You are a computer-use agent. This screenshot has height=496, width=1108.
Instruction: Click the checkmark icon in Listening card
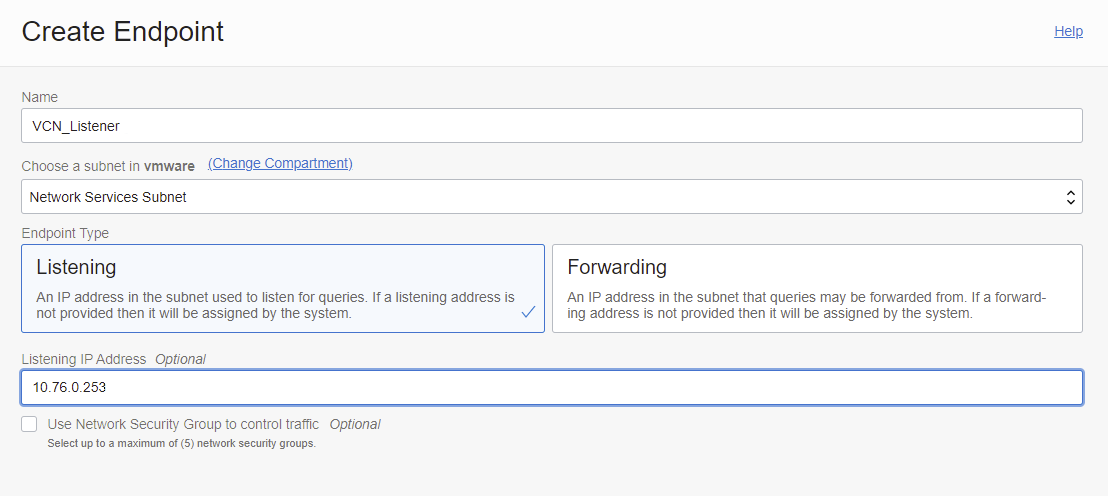pyautogui.click(x=528, y=313)
